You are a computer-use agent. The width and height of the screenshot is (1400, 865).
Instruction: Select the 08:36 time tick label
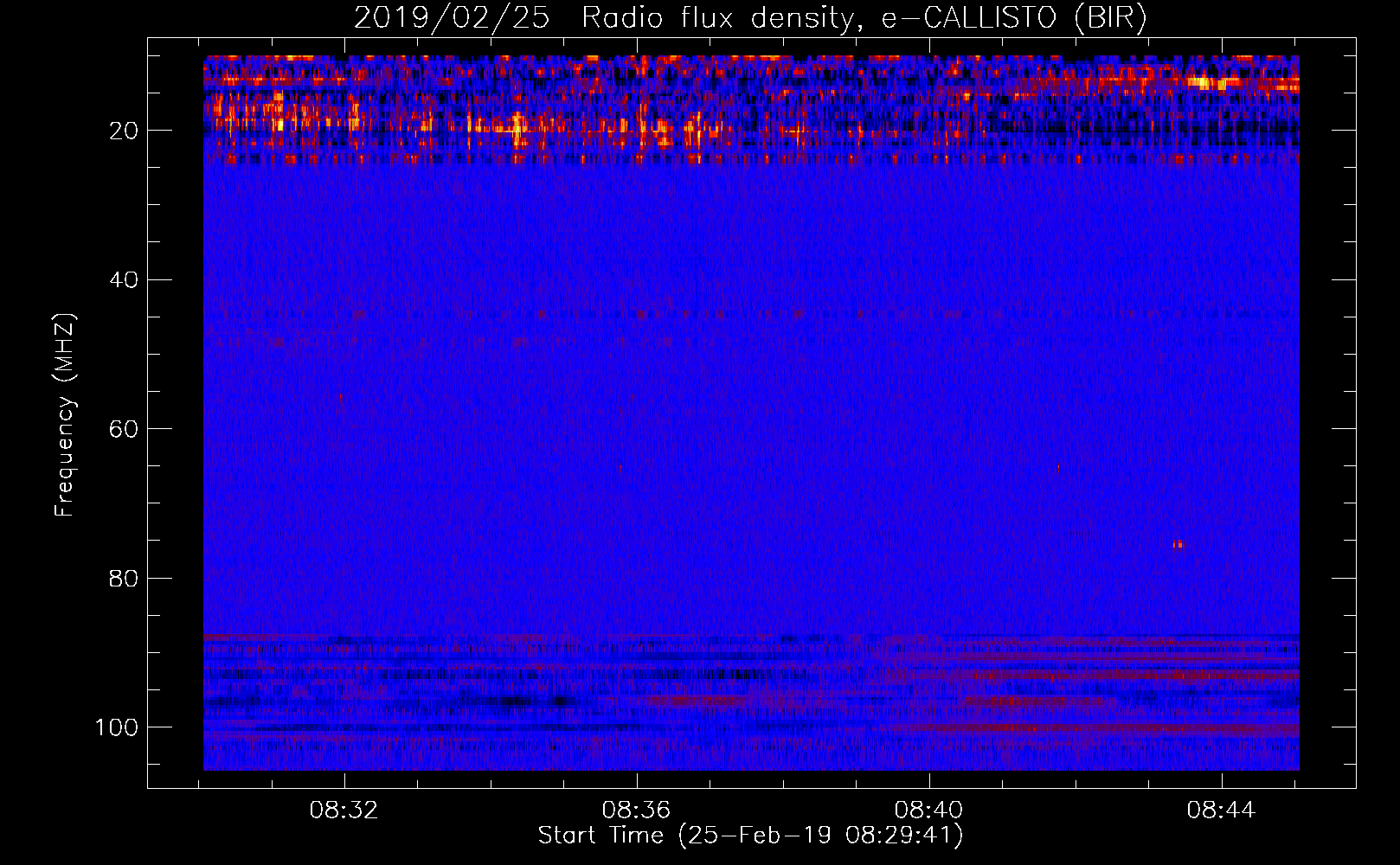pos(637,811)
